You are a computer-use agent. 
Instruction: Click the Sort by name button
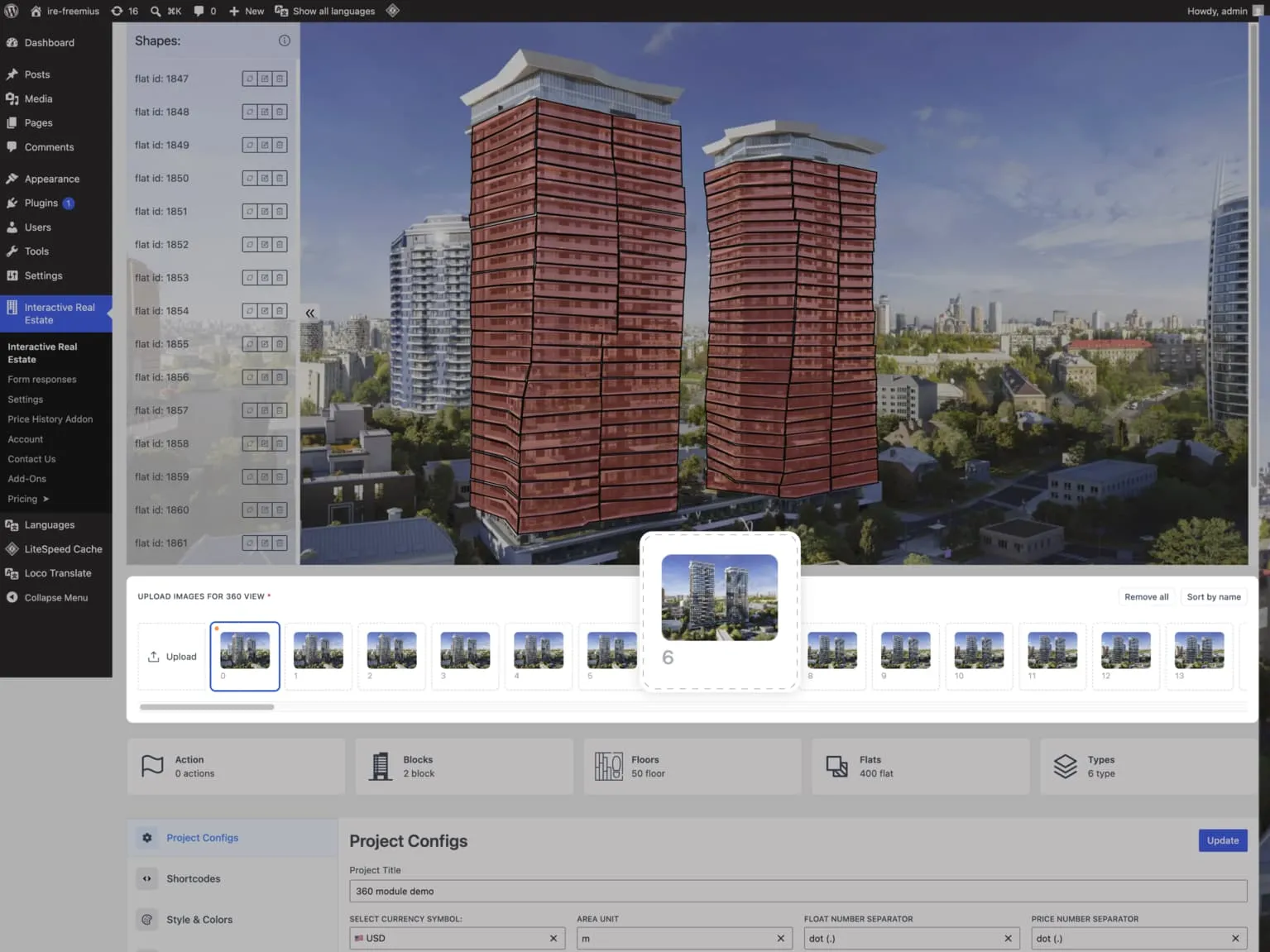tap(1214, 596)
